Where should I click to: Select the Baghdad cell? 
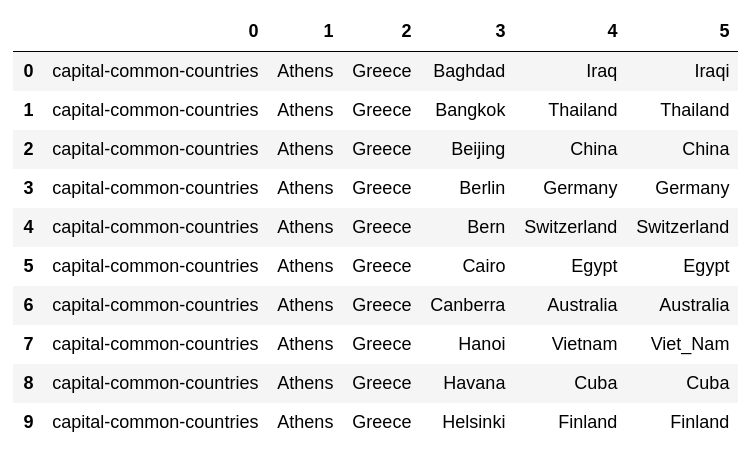point(469,71)
